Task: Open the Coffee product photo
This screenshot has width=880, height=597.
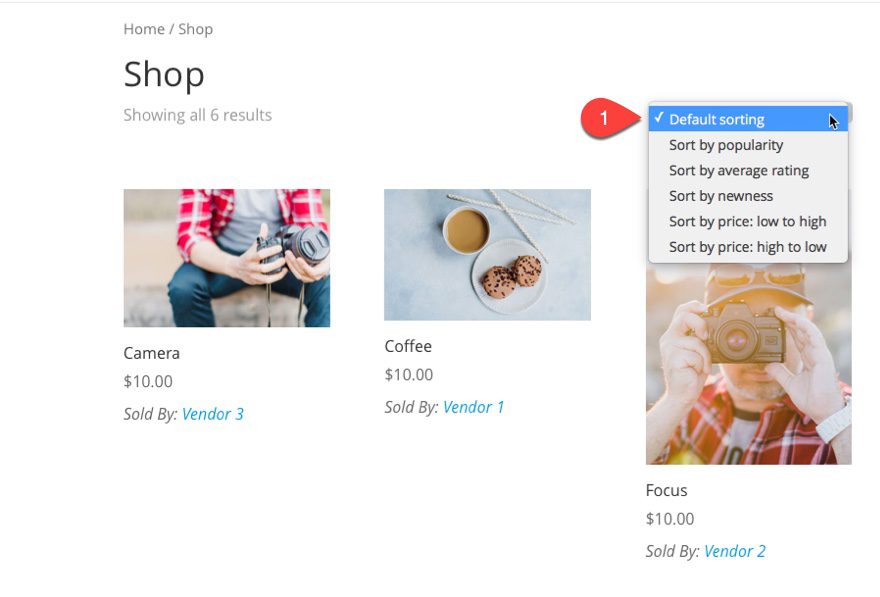Action: pos(487,255)
